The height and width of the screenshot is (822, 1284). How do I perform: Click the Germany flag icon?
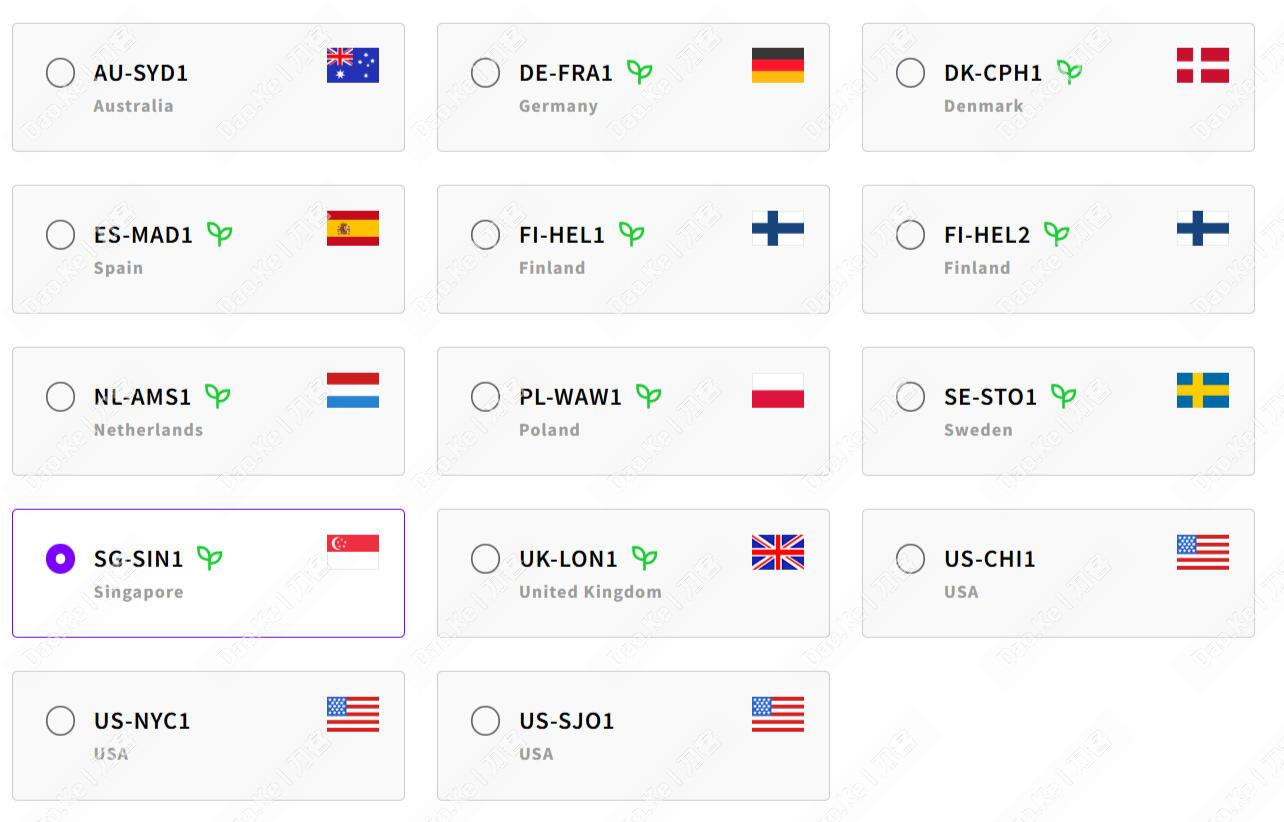pos(777,65)
